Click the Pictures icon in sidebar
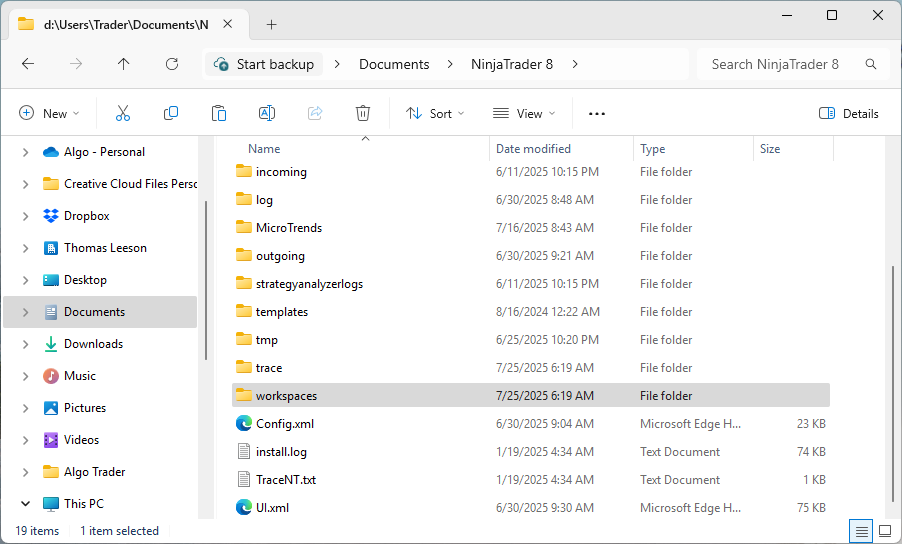Image resolution: width=902 pixels, height=544 pixels. tap(51, 408)
